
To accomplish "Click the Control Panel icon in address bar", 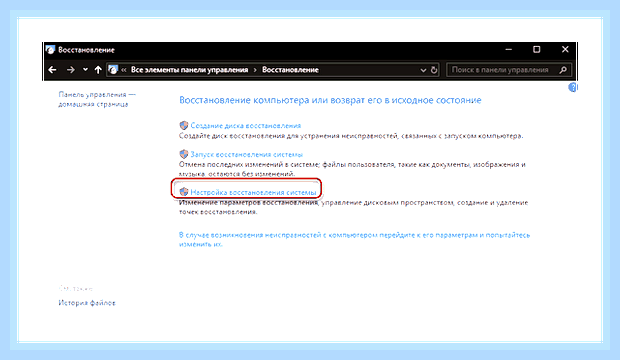I will [x=113, y=70].
